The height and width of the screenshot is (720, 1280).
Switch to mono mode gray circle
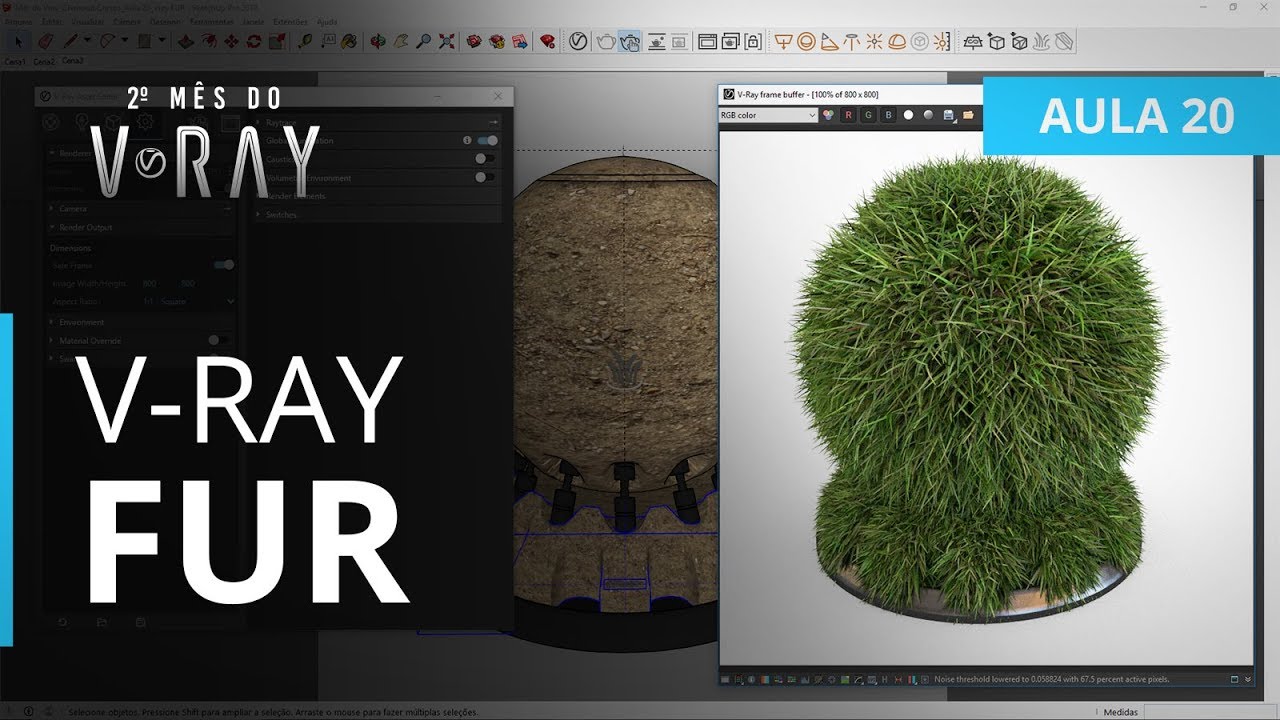929,115
